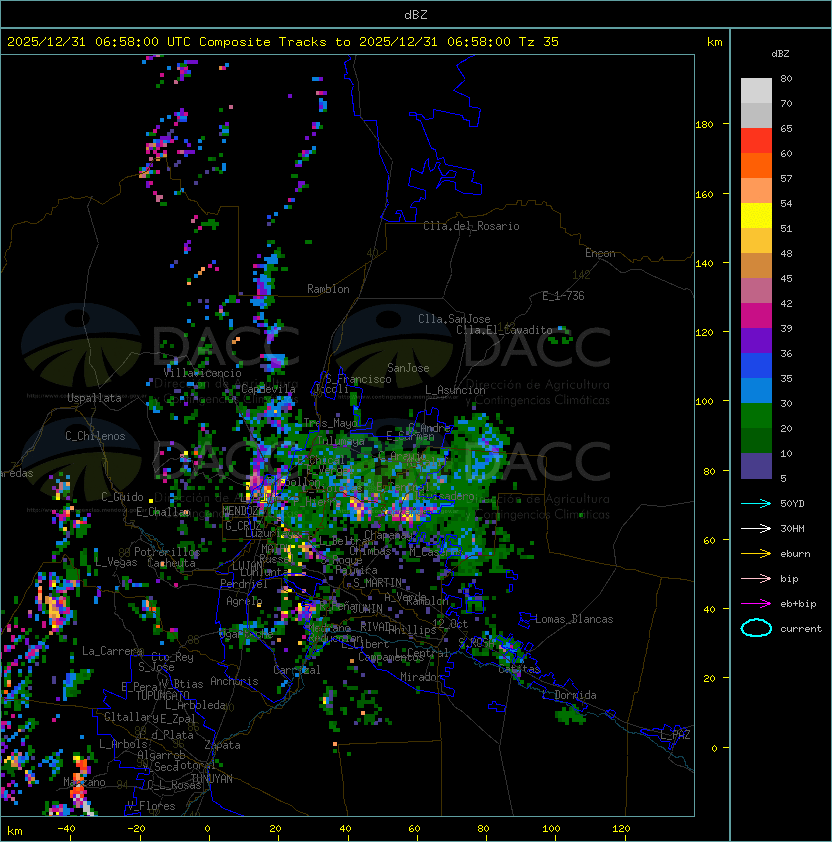Viewport: 832px width, 842px height.
Task: Click the 'eburn' legend label
Action: (795, 554)
